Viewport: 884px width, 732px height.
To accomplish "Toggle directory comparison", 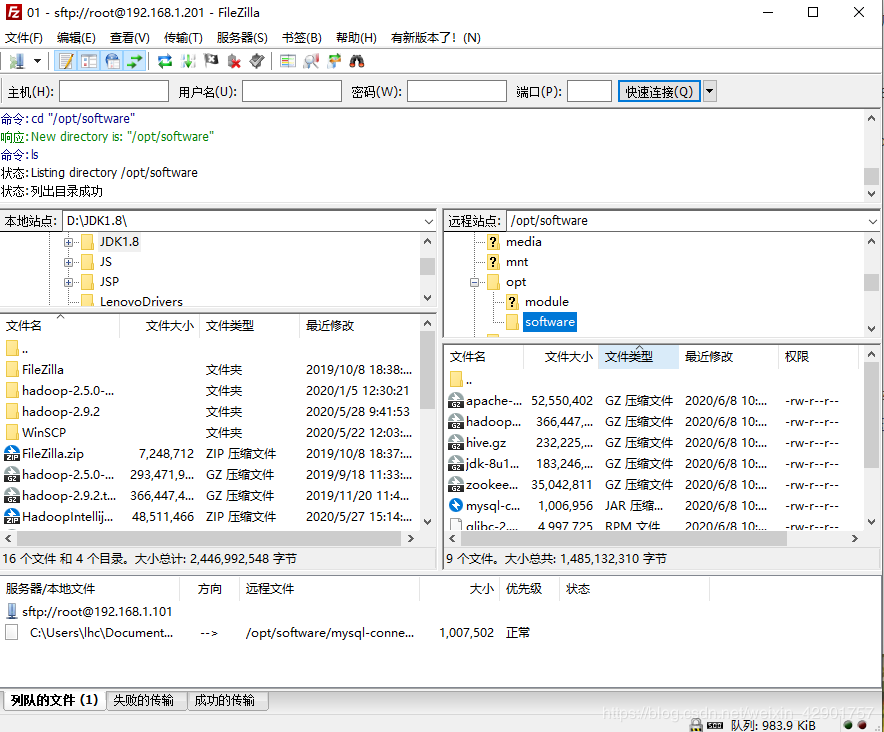I will point(311,61).
